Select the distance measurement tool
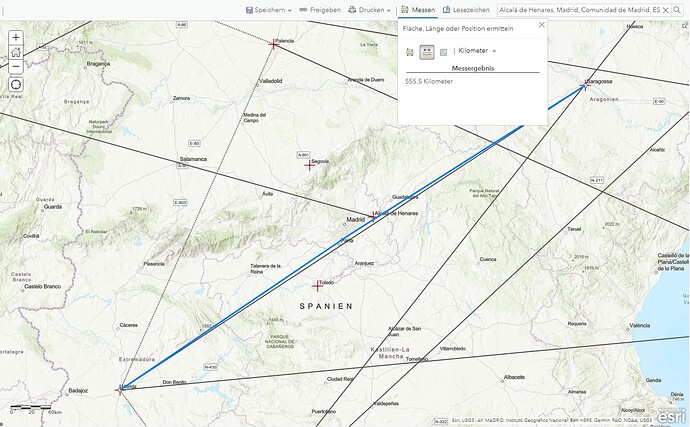 point(427,52)
